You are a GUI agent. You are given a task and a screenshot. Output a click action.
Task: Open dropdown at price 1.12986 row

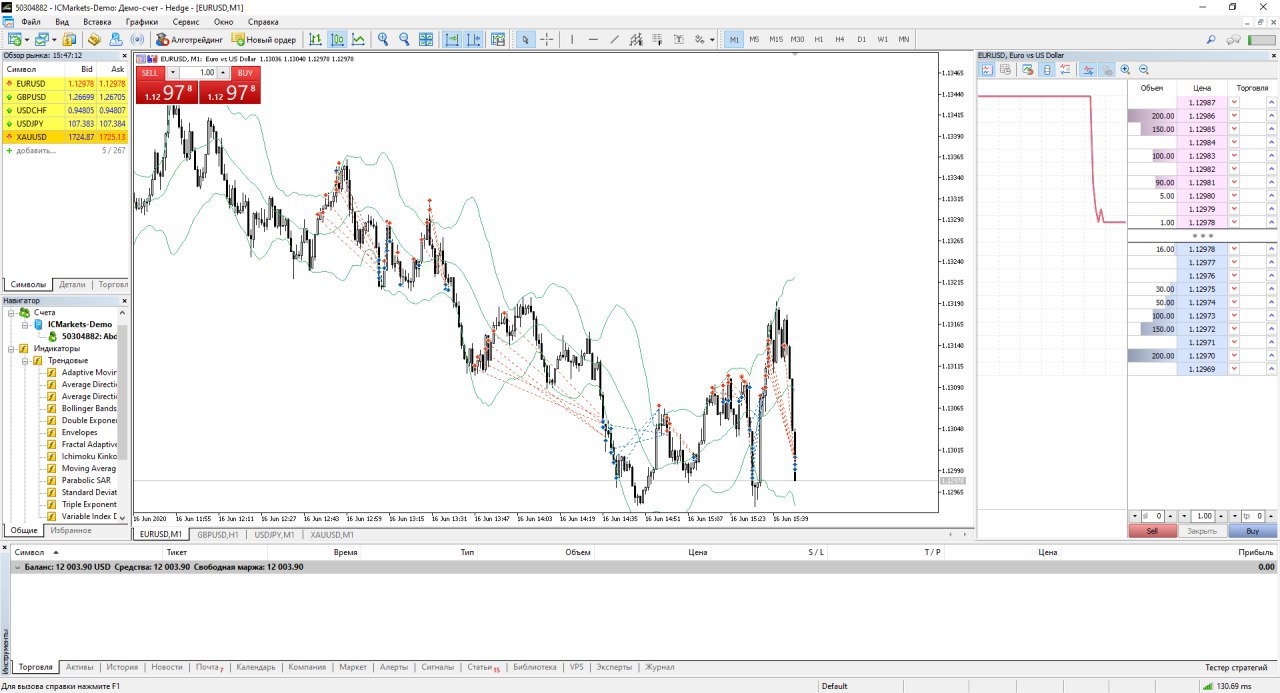point(1234,116)
